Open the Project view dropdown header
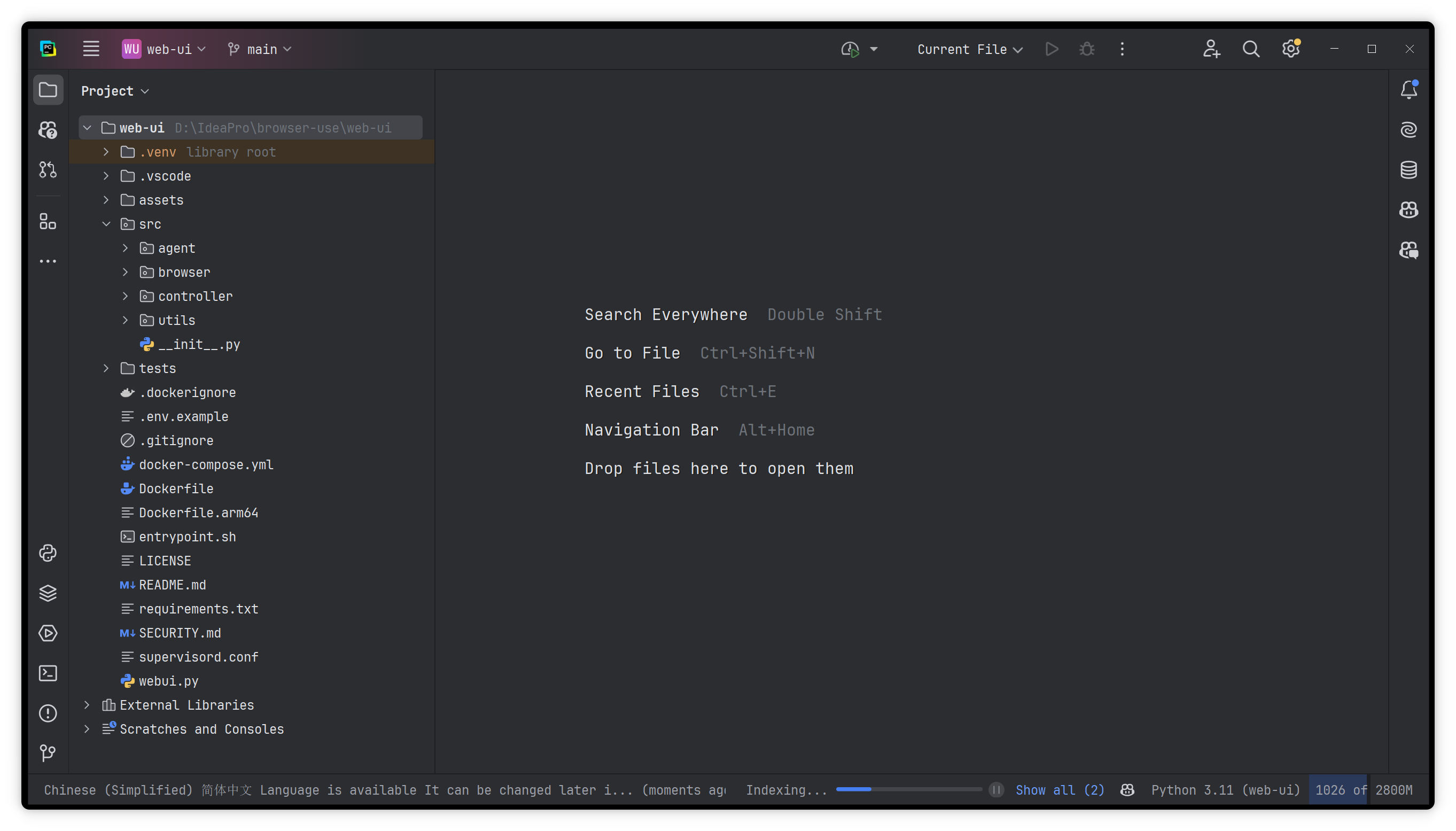The height and width of the screenshot is (831, 1456). (115, 91)
